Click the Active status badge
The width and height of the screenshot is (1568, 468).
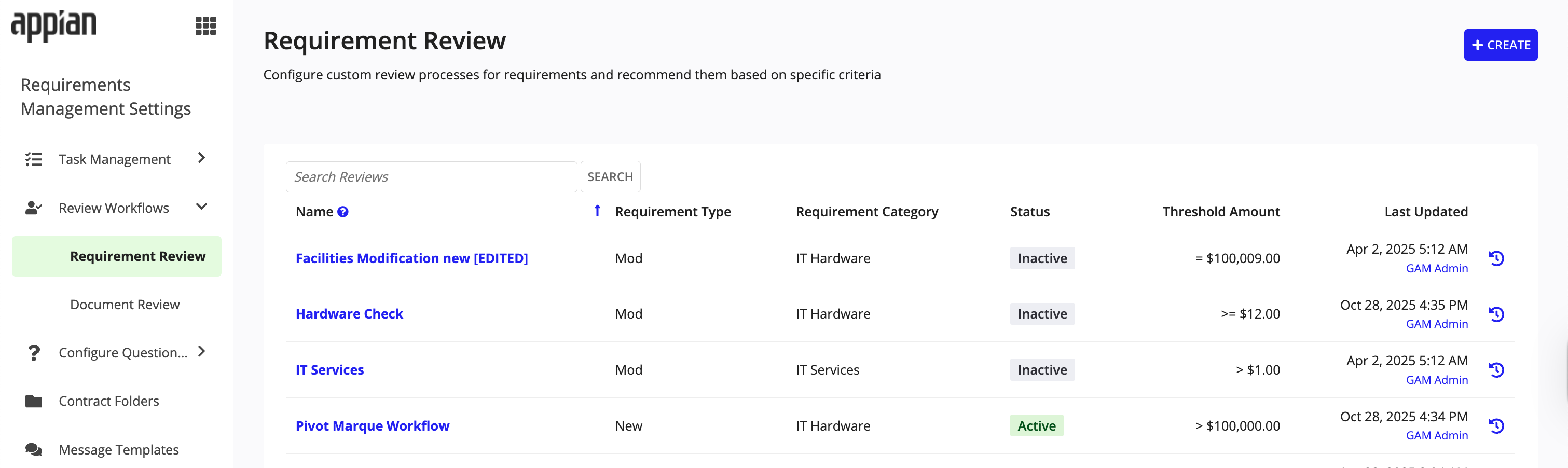click(1036, 426)
